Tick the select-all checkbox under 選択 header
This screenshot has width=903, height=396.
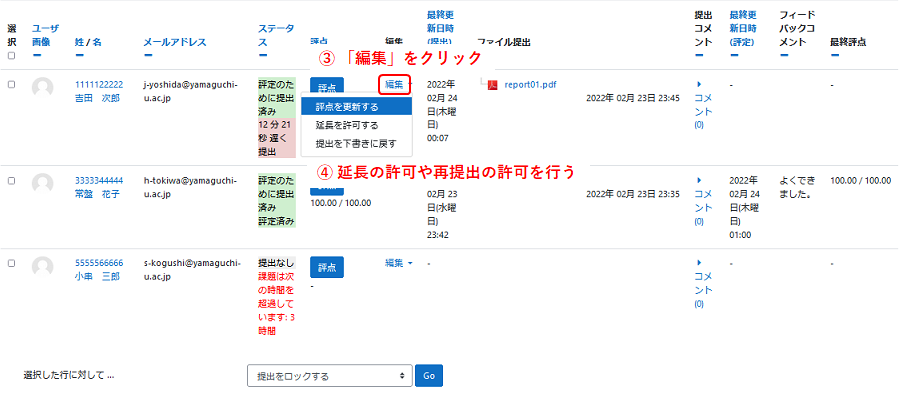(x=12, y=56)
